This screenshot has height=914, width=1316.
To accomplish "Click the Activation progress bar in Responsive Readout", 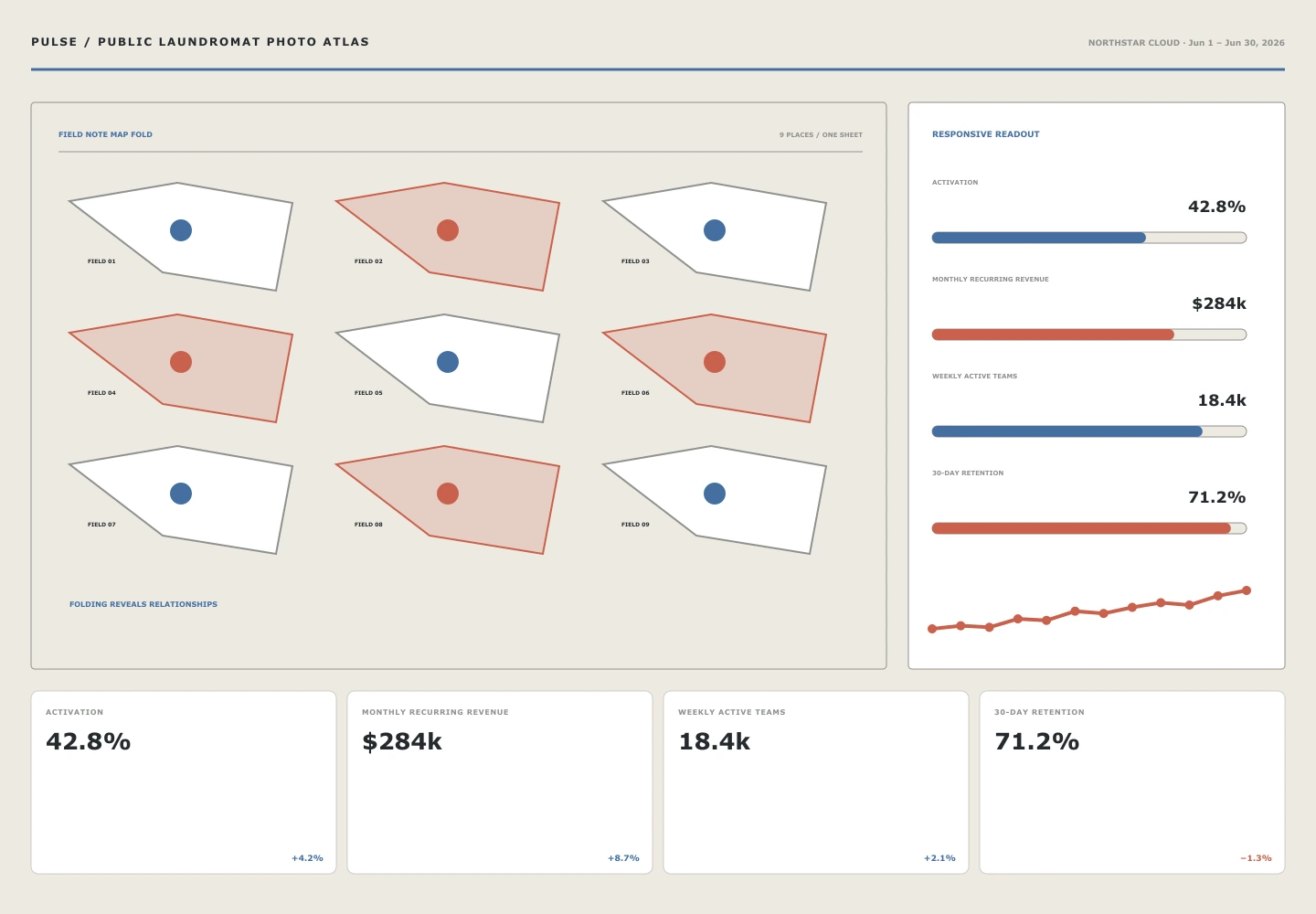I will pos(1089,238).
